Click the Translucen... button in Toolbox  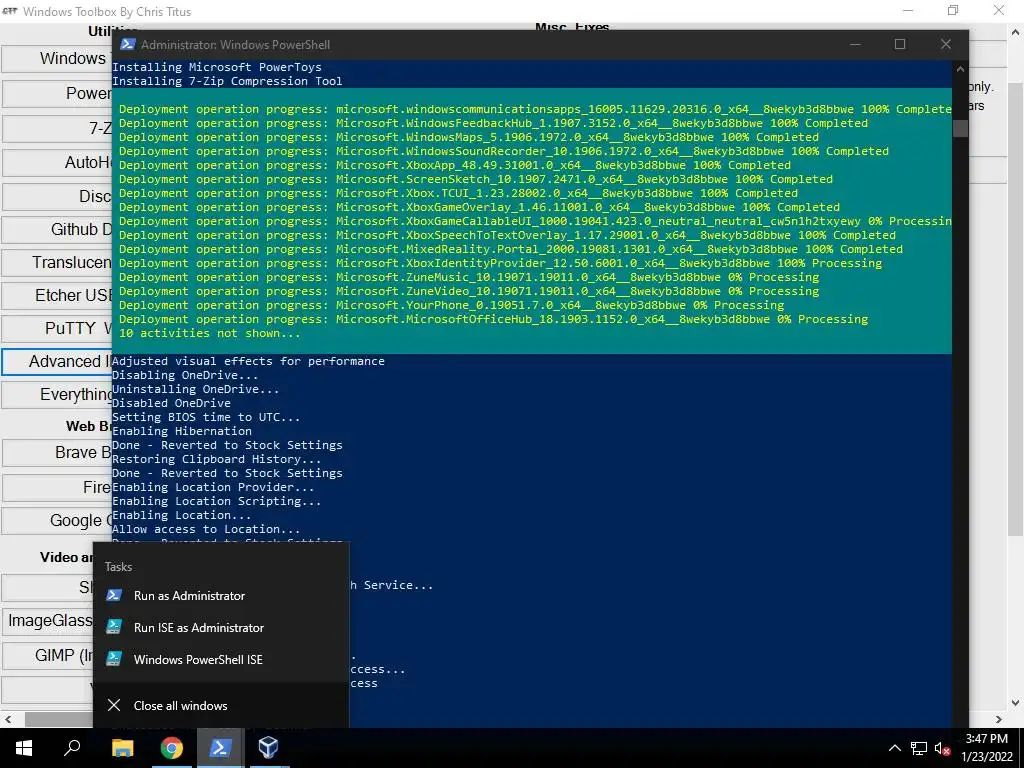[57, 263]
